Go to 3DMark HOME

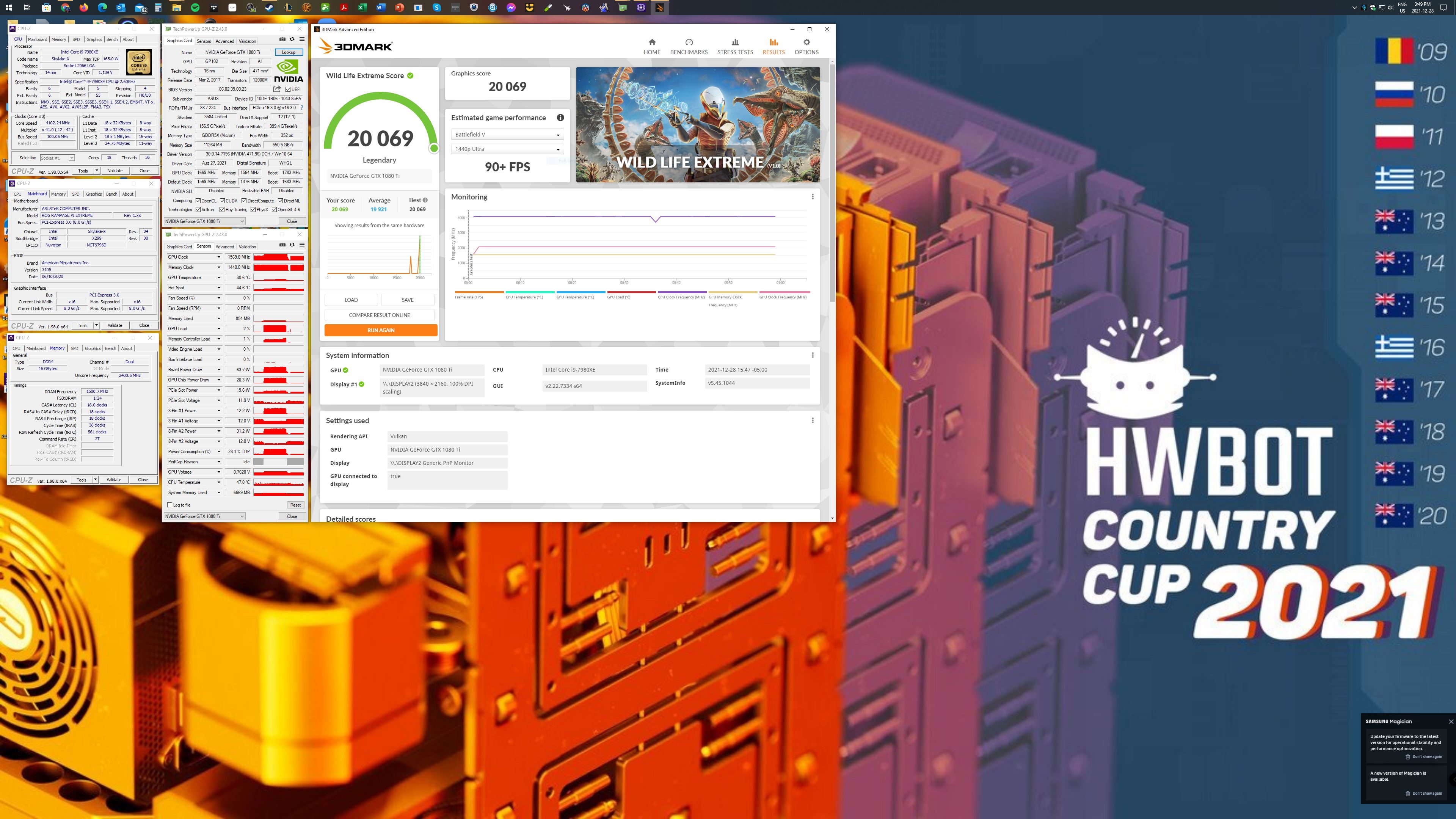[652, 46]
